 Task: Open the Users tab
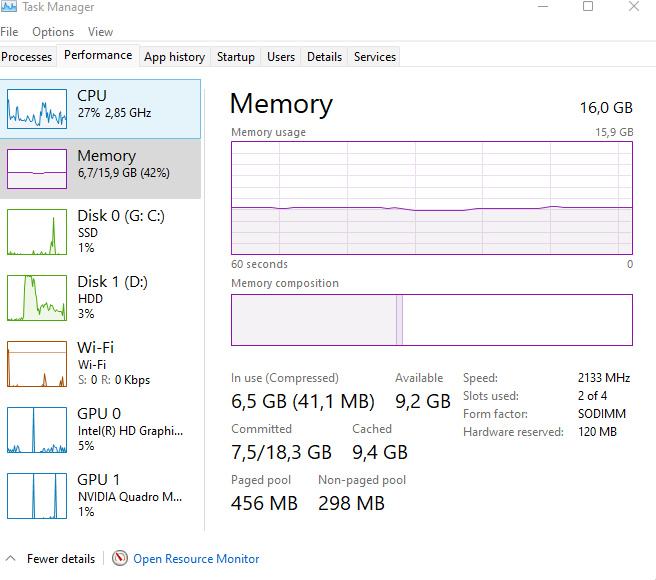coord(281,57)
